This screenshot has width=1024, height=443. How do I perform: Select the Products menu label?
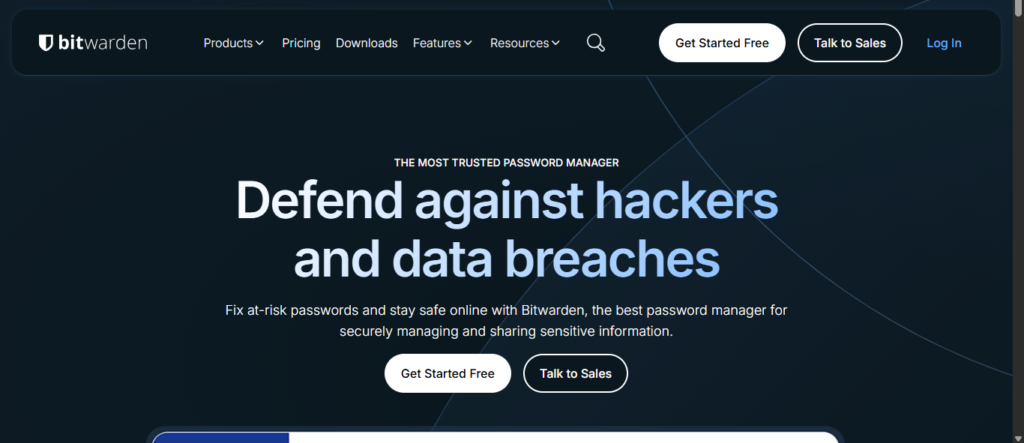pos(228,43)
